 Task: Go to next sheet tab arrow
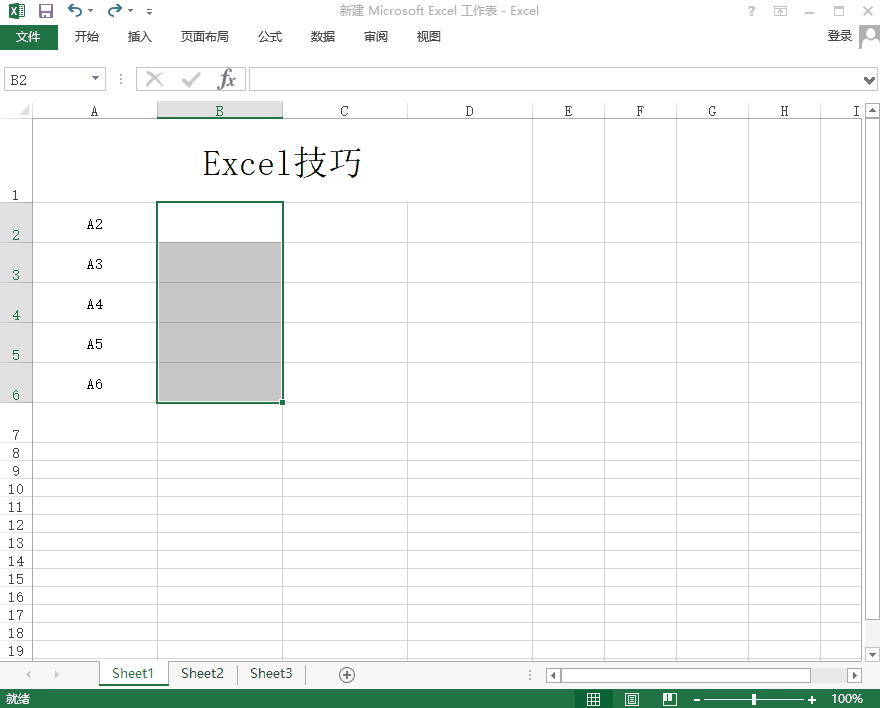(x=57, y=674)
